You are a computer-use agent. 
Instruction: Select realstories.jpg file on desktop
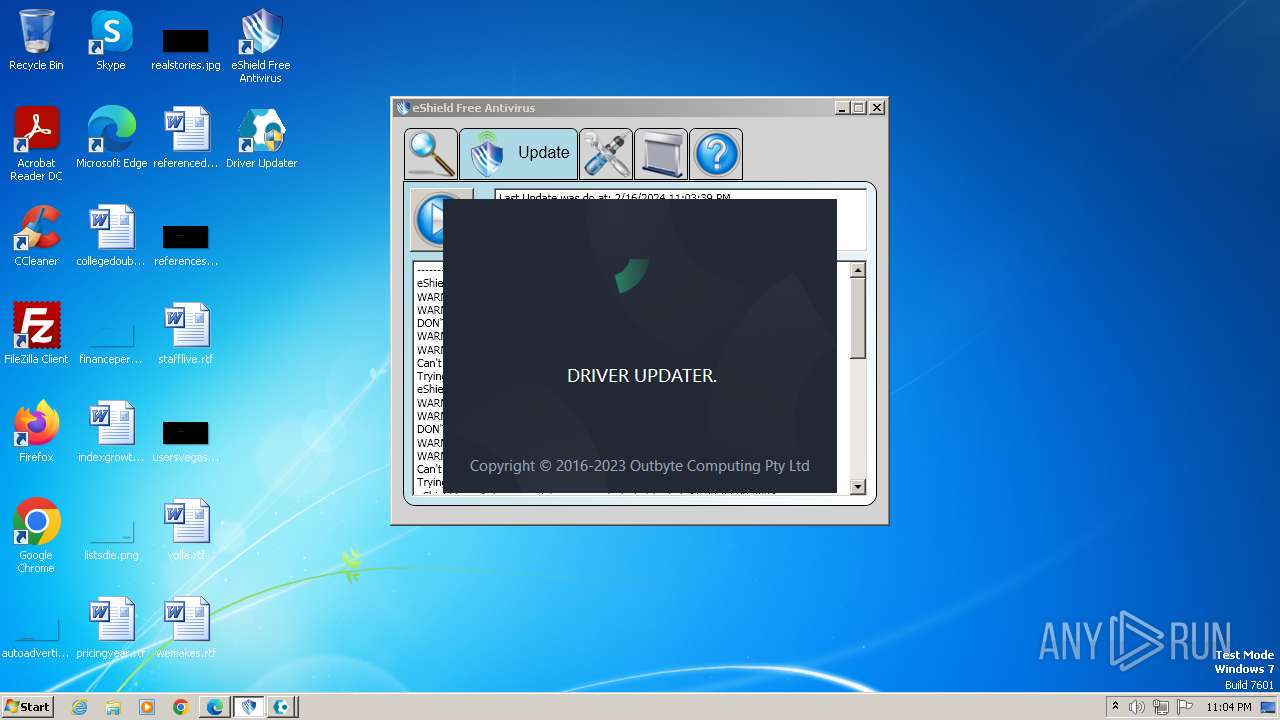[186, 50]
